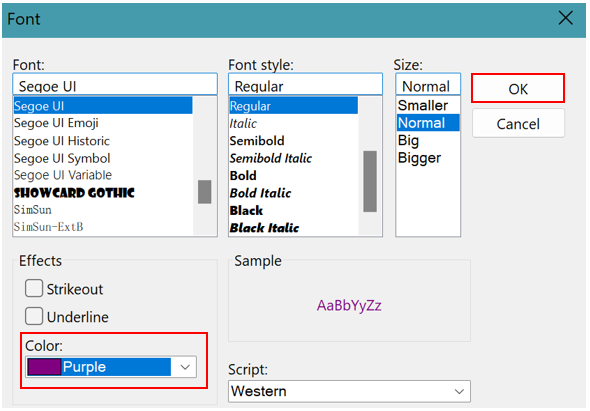Enable the Underline checkbox
The height and width of the screenshot is (411, 590).
pyautogui.click(x=34, y=316)
